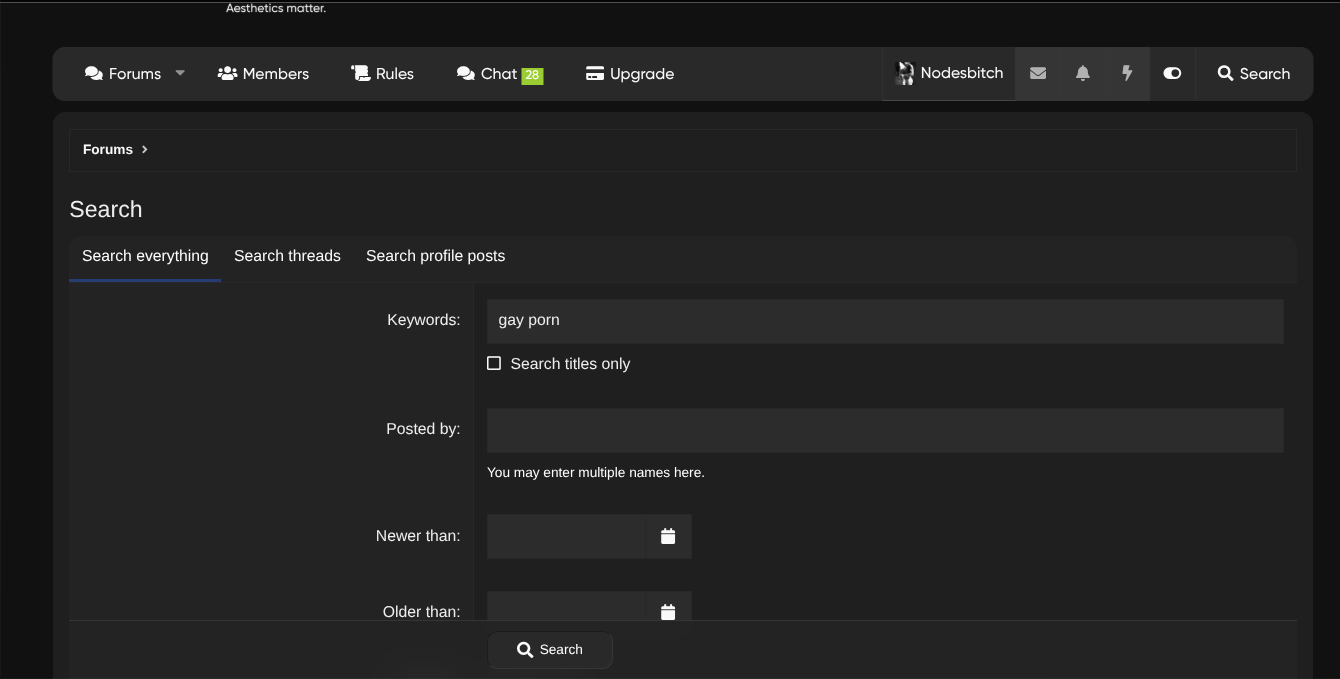Focus the Posted by input field

(x=884, y=430)
